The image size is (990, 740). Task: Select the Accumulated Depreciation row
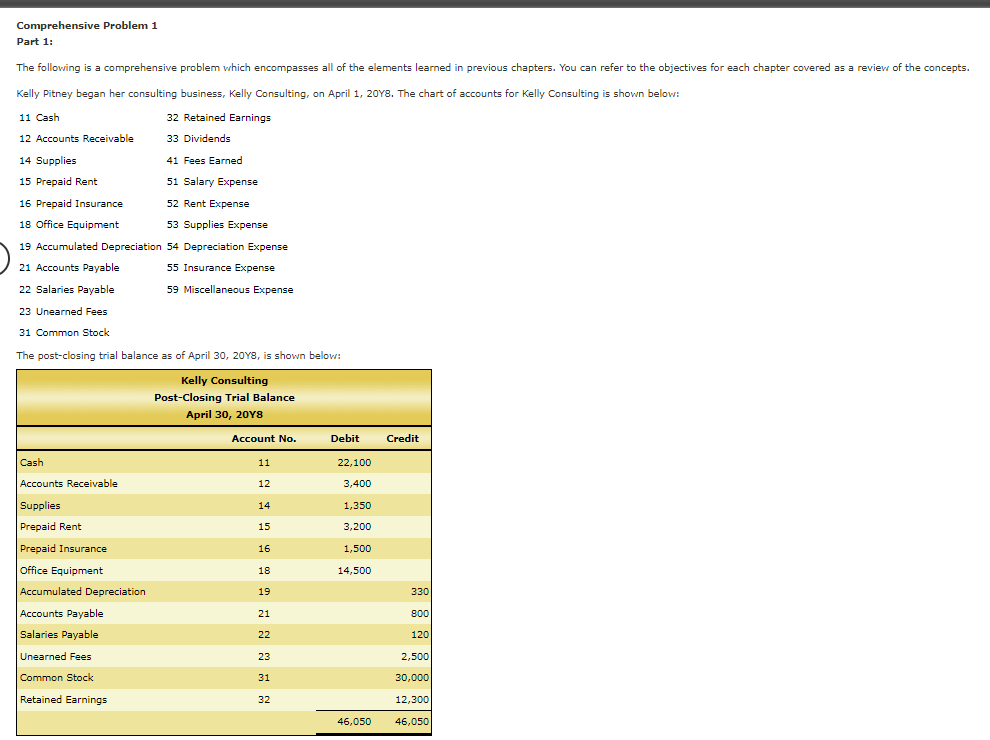120,591
